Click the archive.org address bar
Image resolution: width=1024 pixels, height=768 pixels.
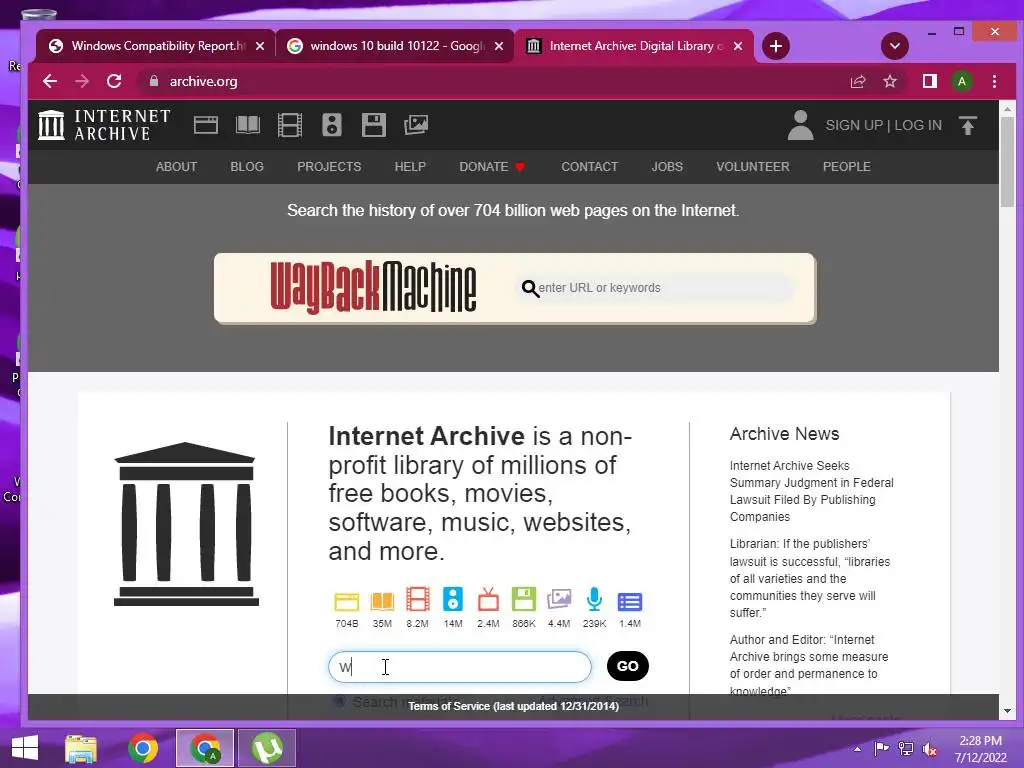pos(490,81)
